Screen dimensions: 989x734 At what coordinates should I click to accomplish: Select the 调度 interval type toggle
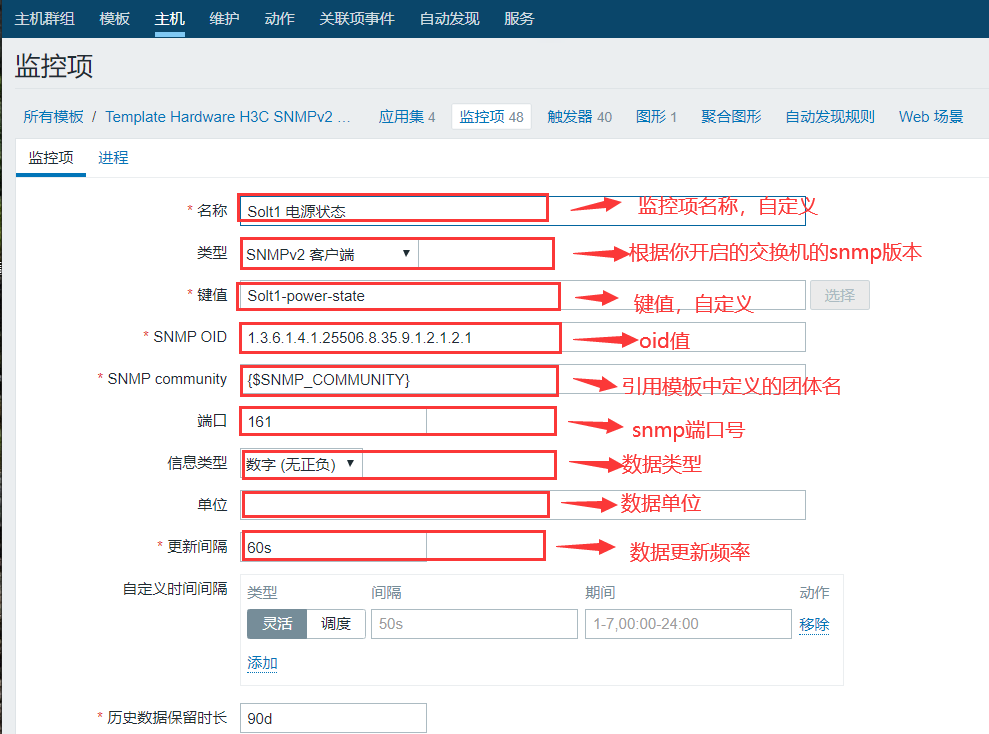(x=336, y=624)
